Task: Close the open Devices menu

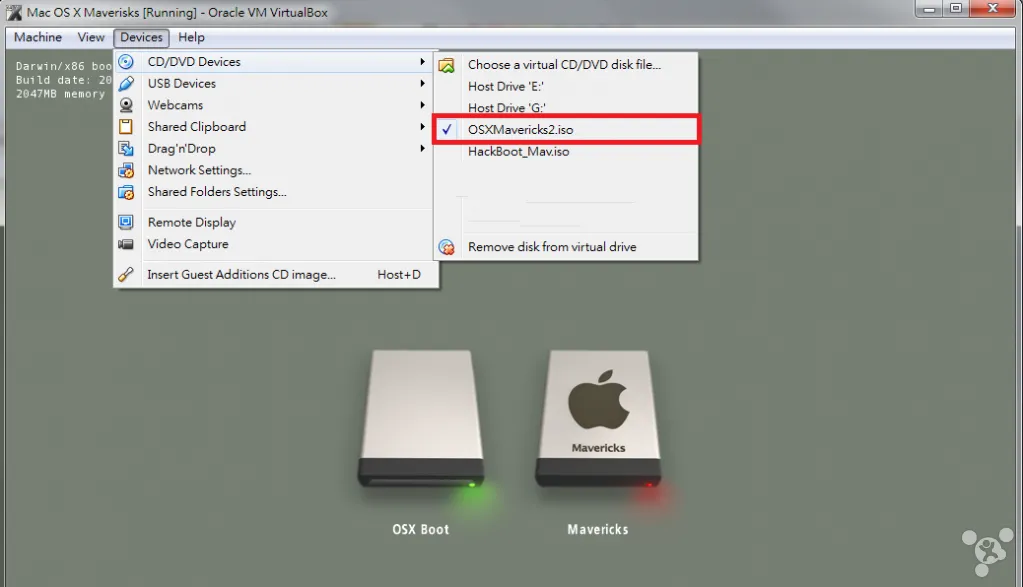Action: click(x=141, y=38)
